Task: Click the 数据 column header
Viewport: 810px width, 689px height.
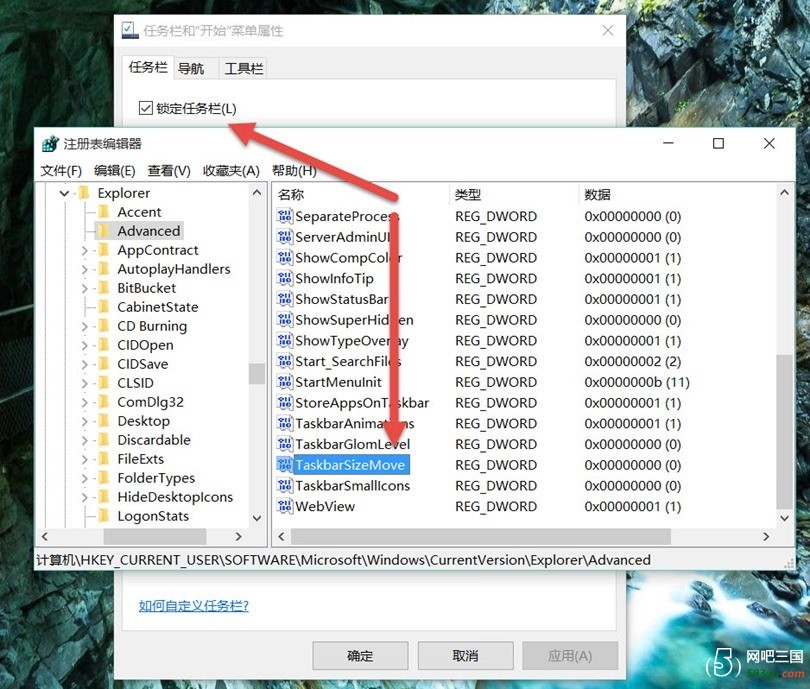Action: (x=677, y=195)
